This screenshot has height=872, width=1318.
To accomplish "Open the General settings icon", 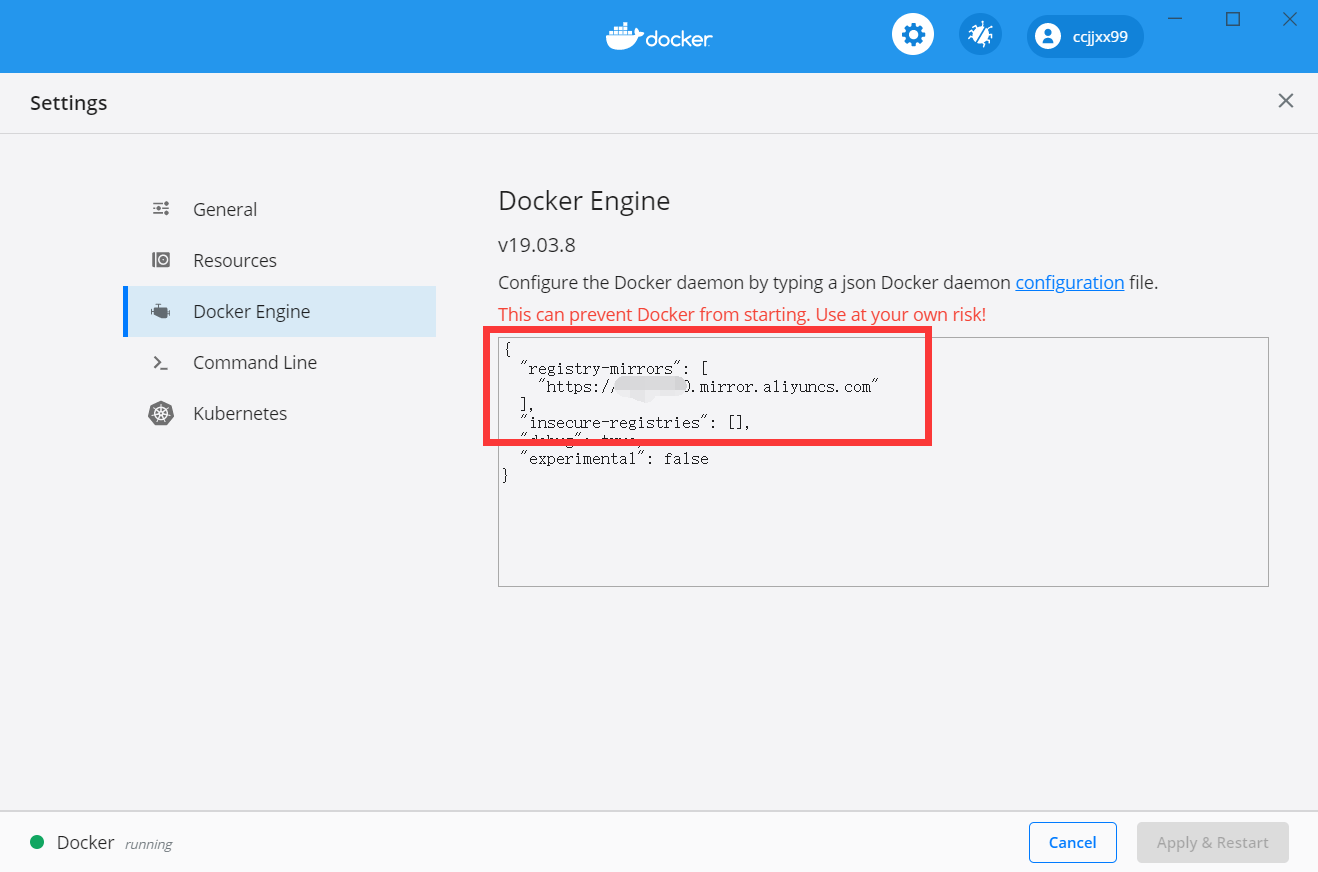I will pos(161,209).
